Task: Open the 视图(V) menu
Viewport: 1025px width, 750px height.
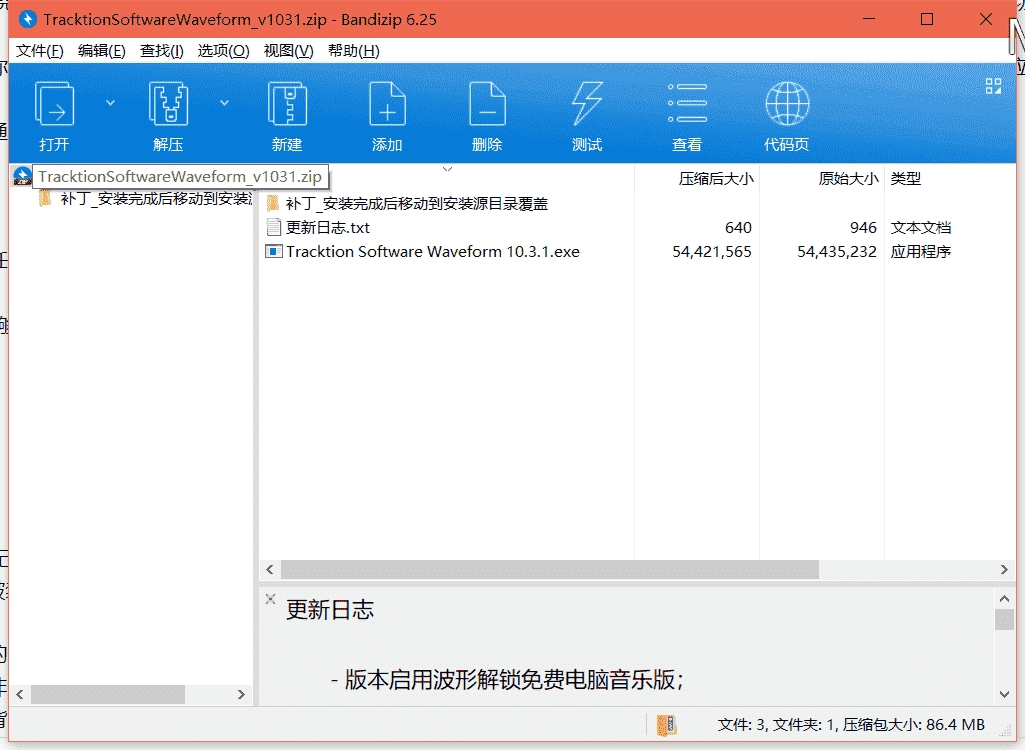Action: click(288, 51)
